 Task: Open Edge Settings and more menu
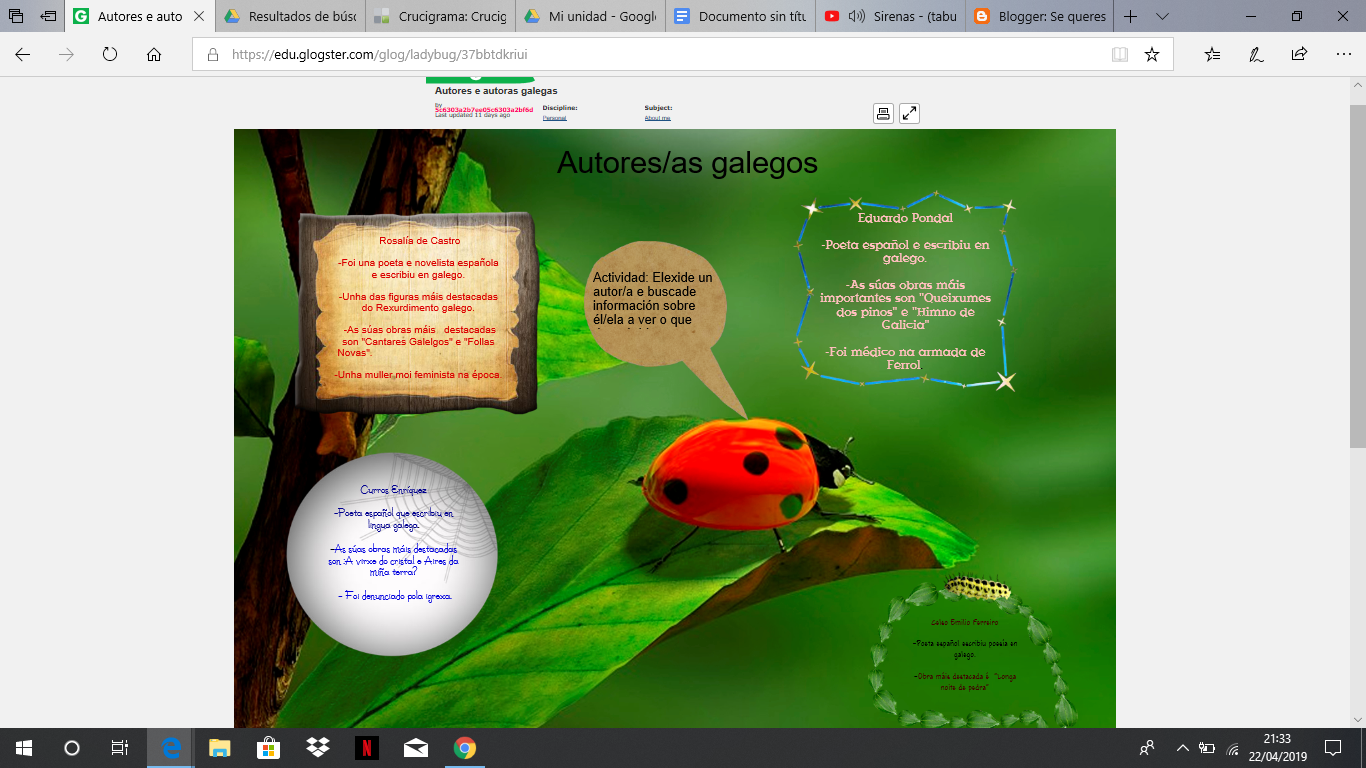tap(1343, 55)
